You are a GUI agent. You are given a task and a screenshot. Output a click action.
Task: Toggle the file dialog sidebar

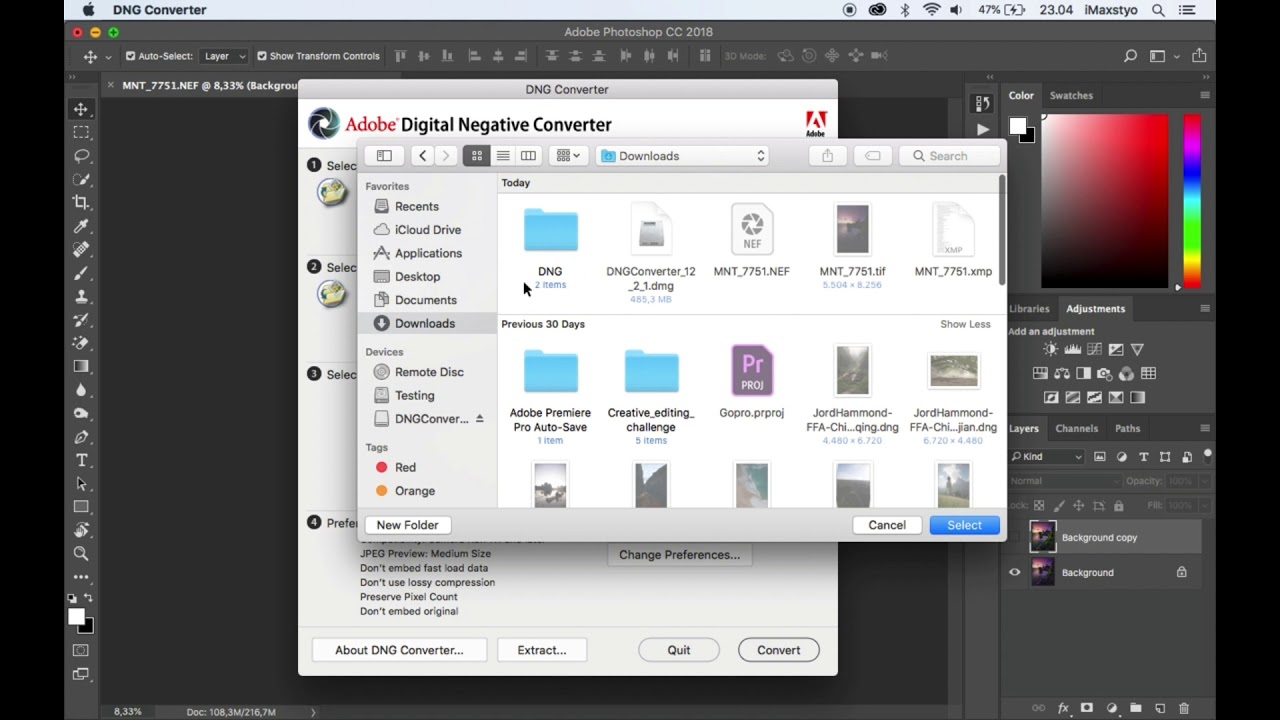pyautogui.click(x=384, y=156)
